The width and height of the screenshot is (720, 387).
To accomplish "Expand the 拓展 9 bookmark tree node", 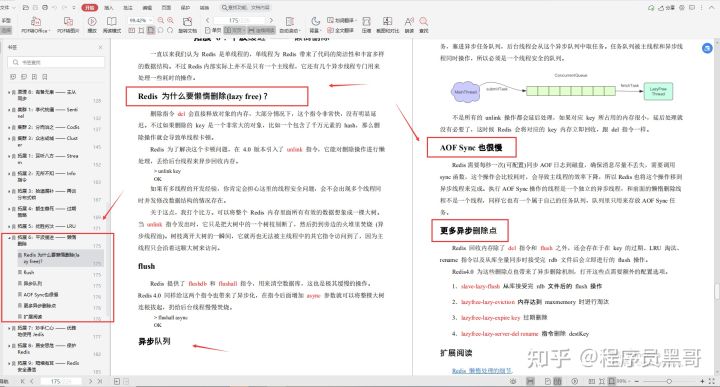I will [x=9, y=363].
